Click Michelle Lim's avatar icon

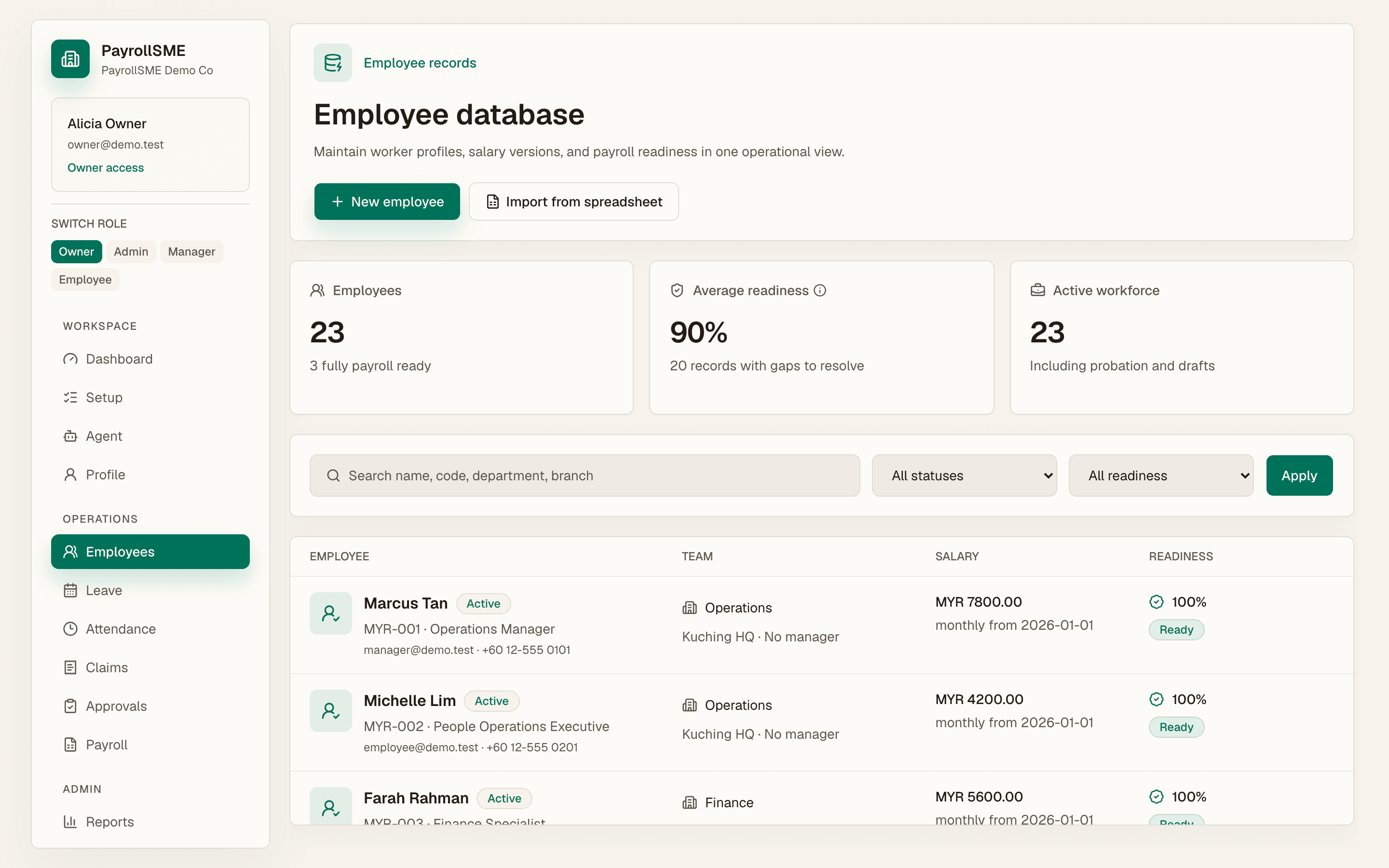(330, 711)
